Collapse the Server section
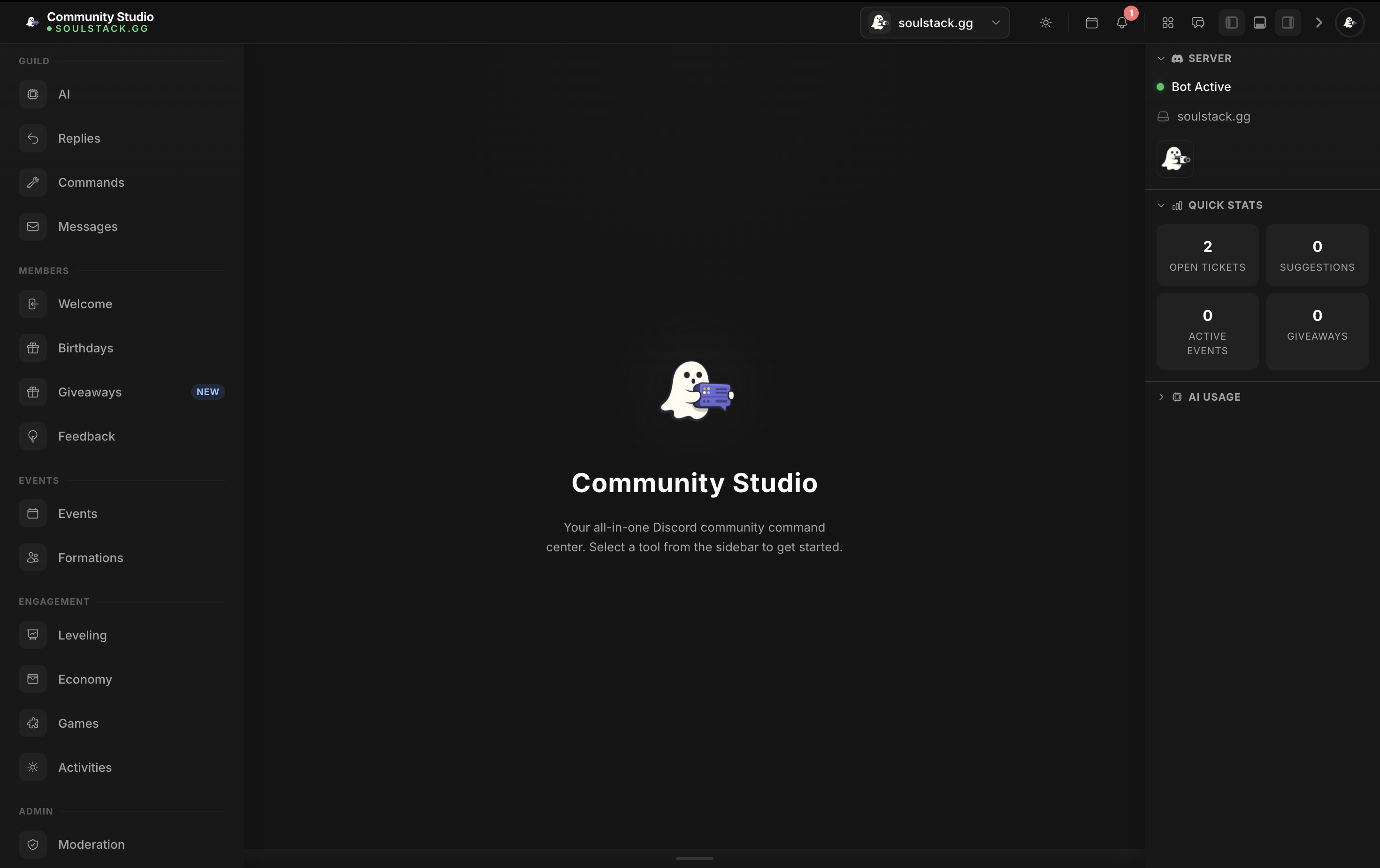This screenshot has height=868, width=1380. click(x=1161, y=59)
